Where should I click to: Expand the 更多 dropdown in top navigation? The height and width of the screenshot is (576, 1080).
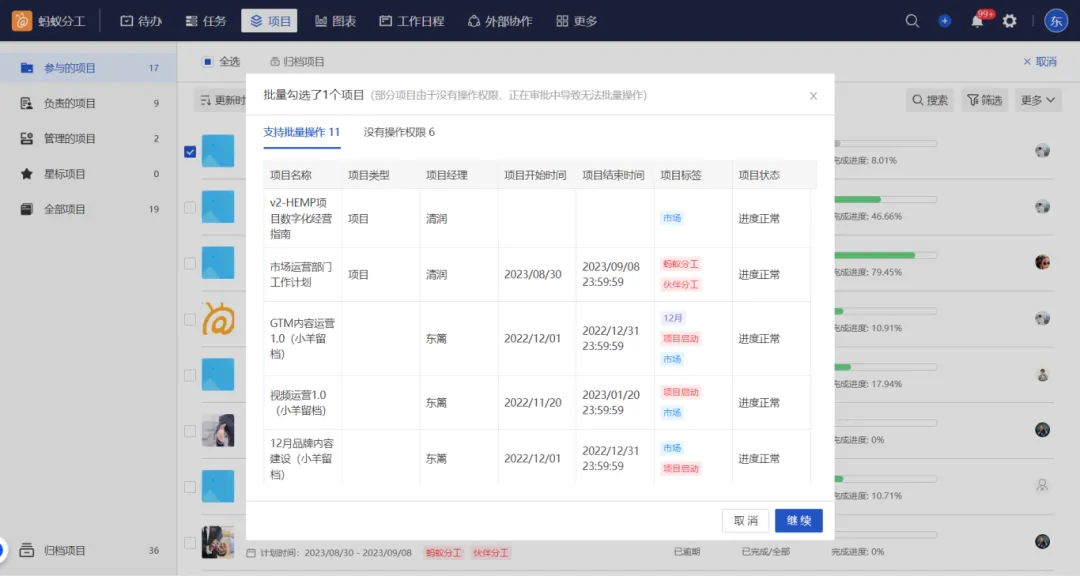pos(576,21)
